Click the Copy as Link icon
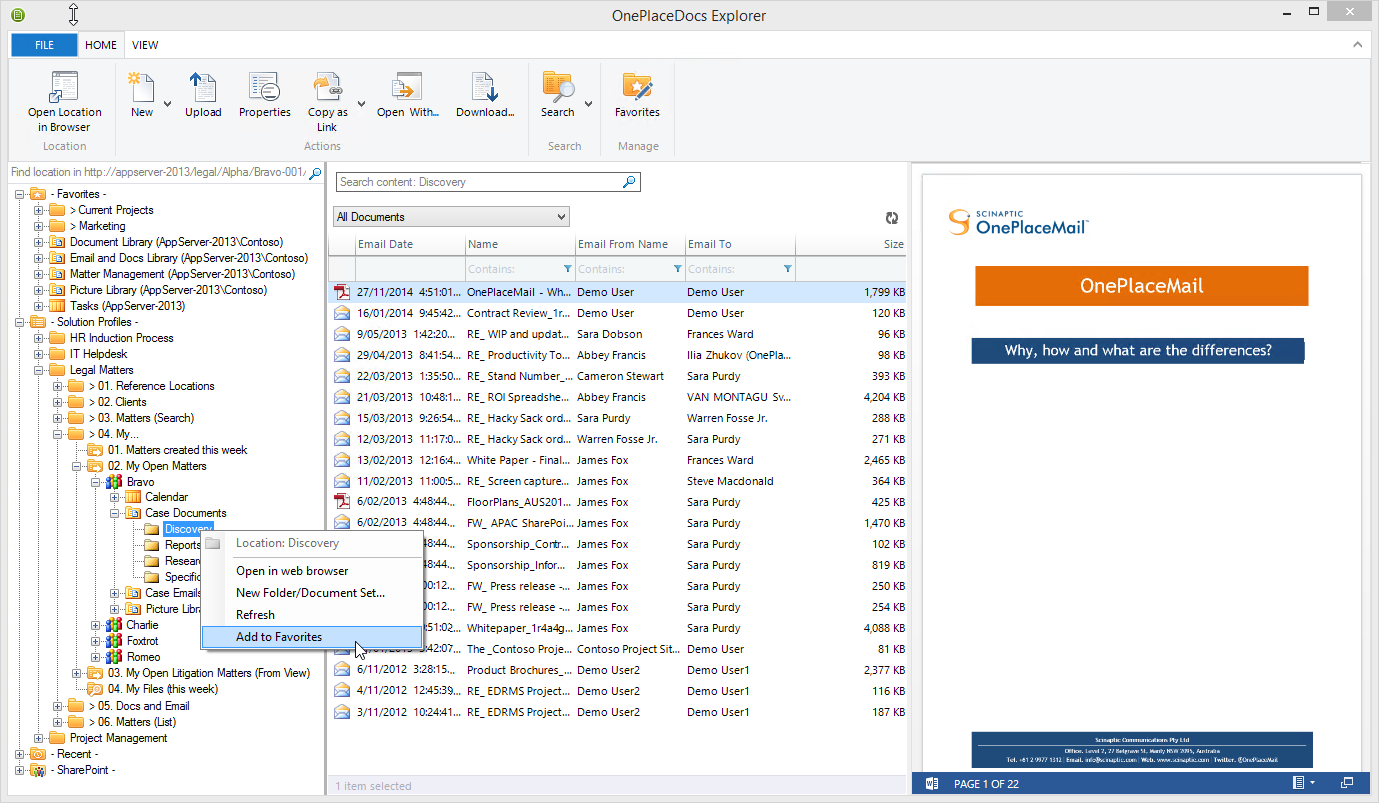1379x803 pixels. (x=327, y=87)
